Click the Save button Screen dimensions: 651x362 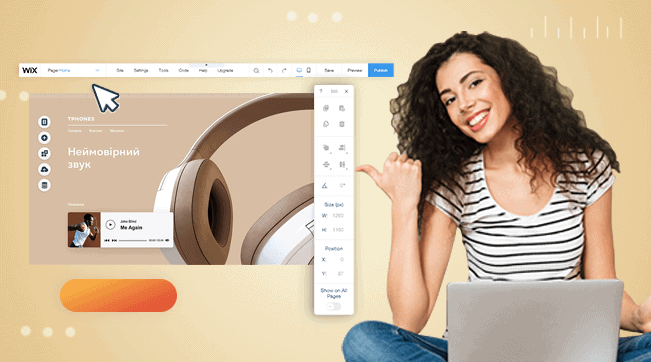pos(329,71)
